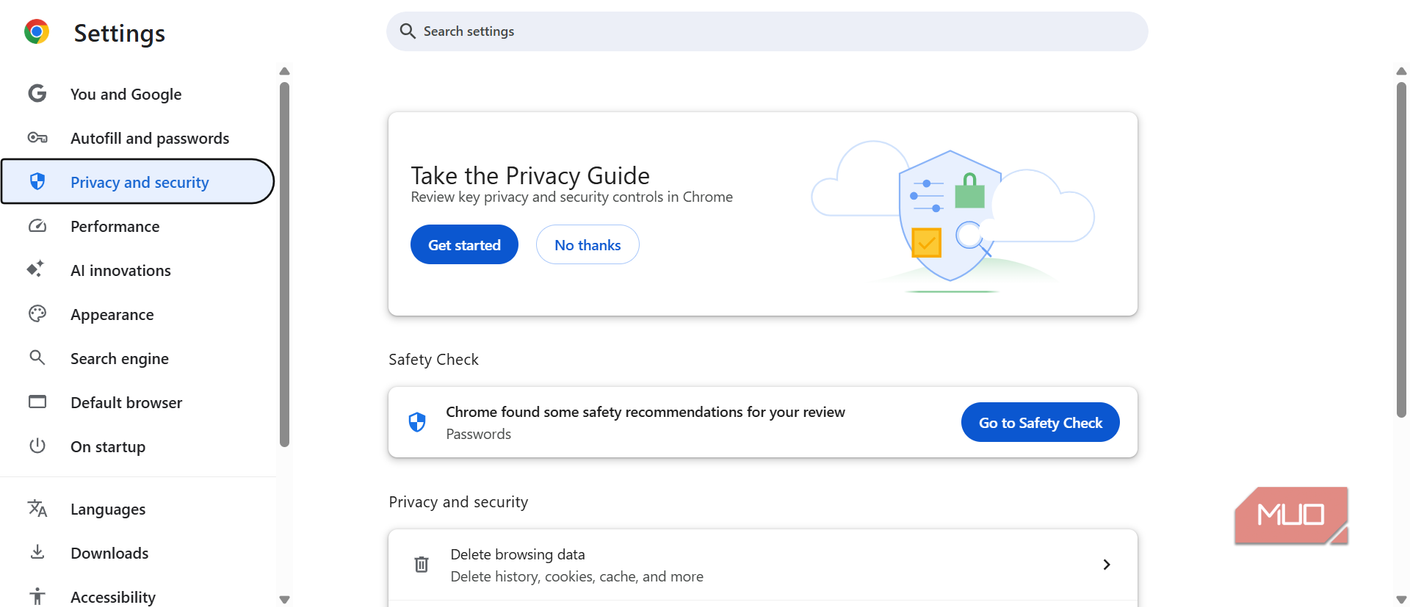Click the 'Take the Privacy Guide' heading

[x=530, y=175]
